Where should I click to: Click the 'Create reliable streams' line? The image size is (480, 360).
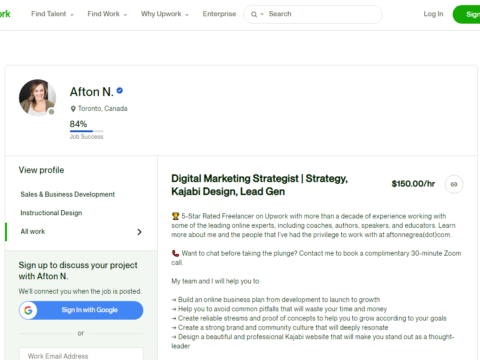click(x=309, y=318)
